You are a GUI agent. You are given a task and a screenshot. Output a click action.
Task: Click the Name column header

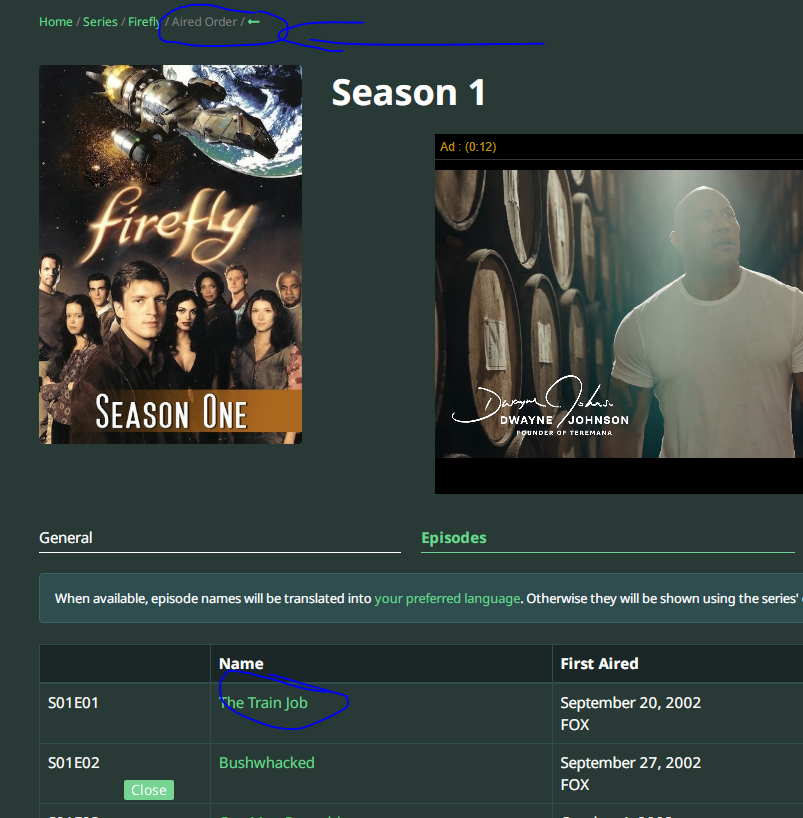coord(241,664)
